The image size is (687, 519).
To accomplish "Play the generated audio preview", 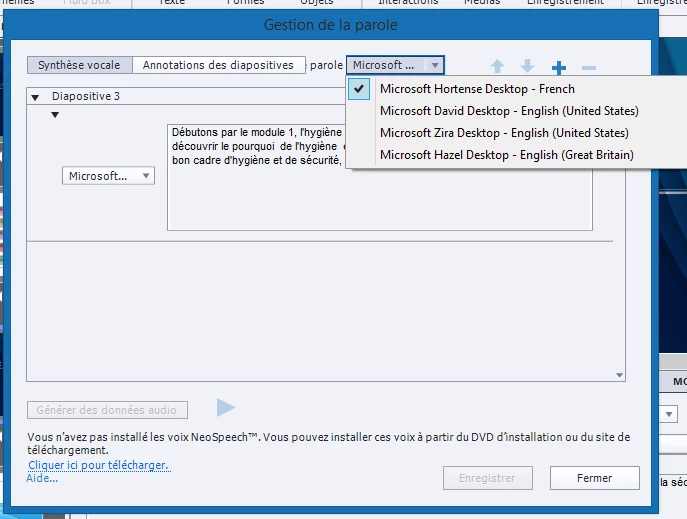I will coord(226,408).
